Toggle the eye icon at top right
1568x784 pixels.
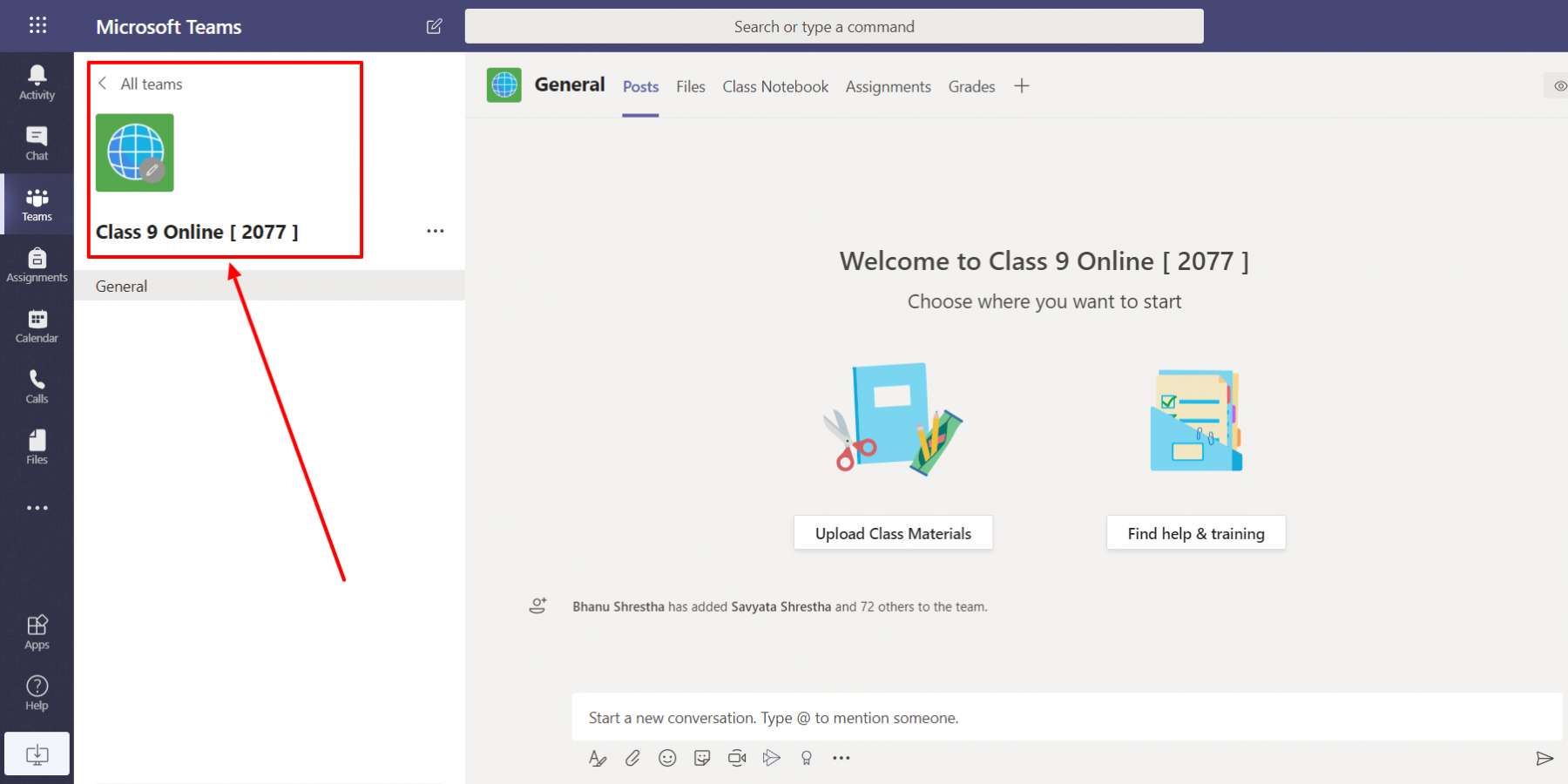[x=1559, y=85]
